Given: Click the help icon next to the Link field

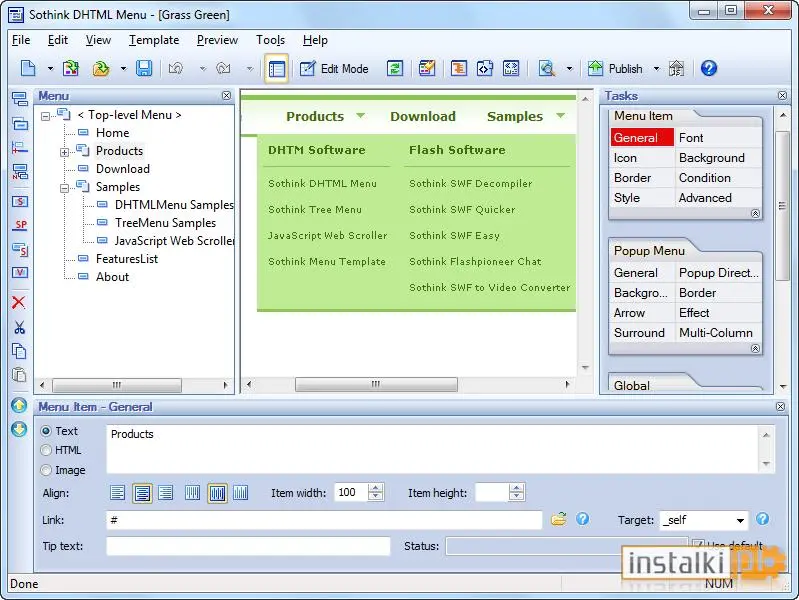Looking at the screenshot, I should click(x=582, y=519).
